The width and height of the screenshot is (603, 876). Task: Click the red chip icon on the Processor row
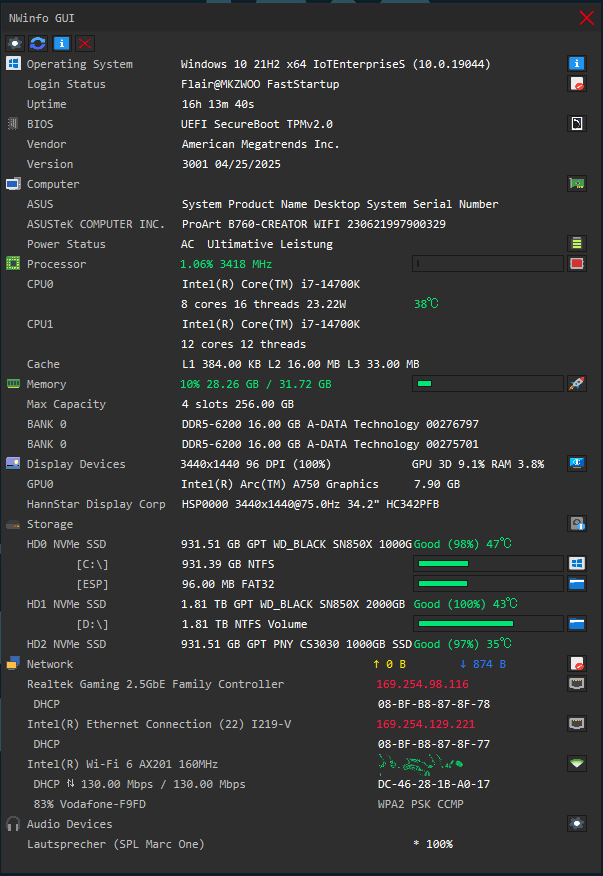point(577,264)
